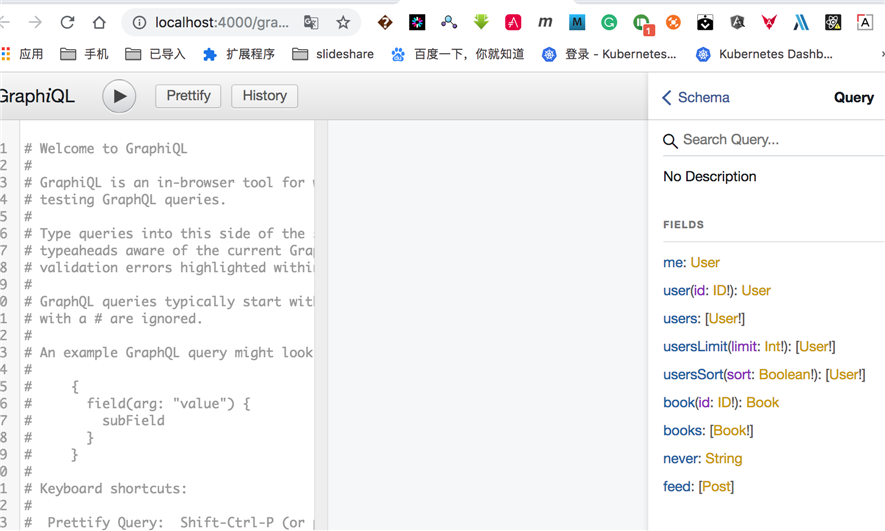Click the editor-results divider handle
The width and height of the screenshot is (885, 531).
(x=321, y=324)
